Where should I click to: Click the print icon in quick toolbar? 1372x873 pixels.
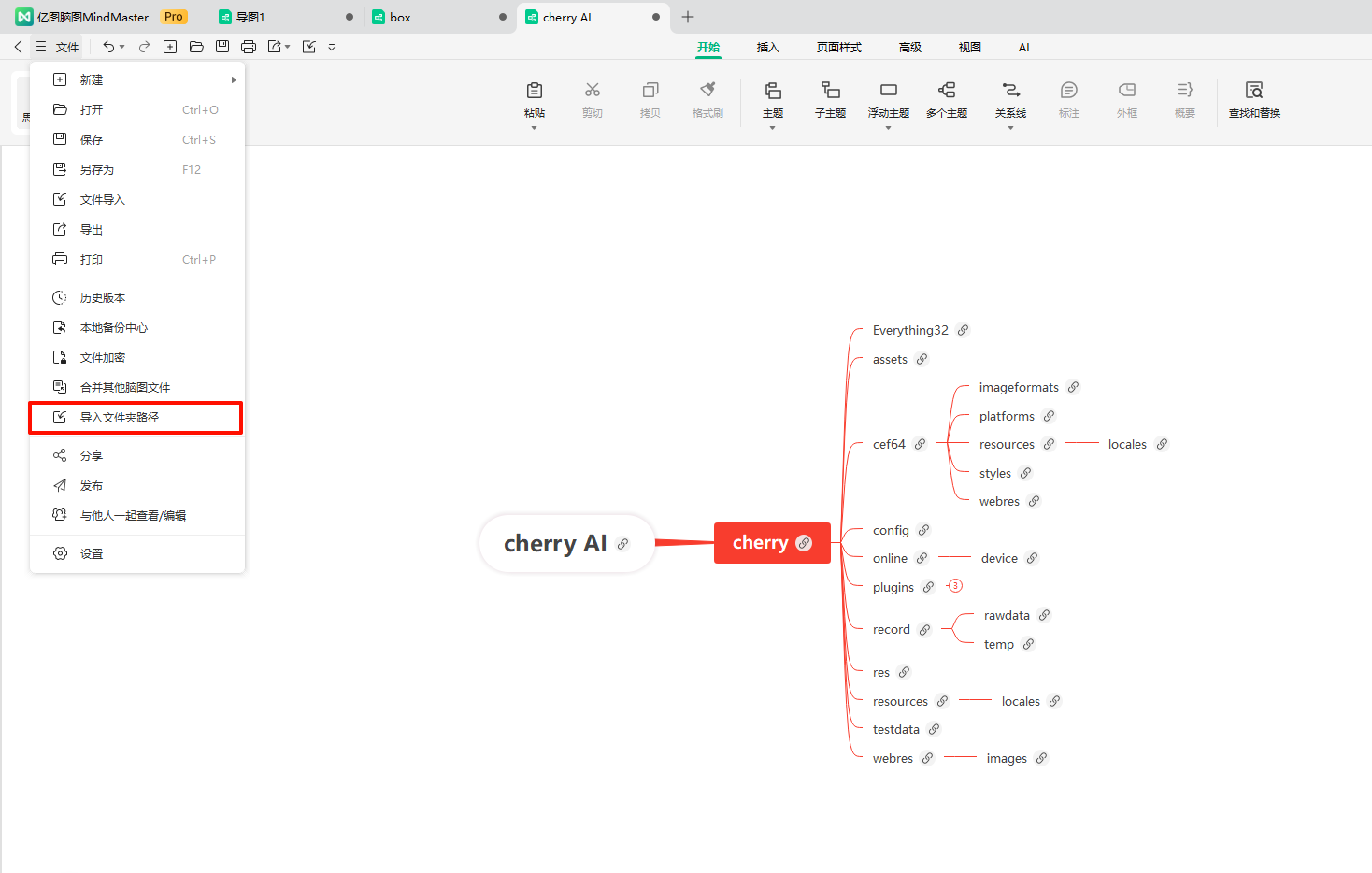249,47
